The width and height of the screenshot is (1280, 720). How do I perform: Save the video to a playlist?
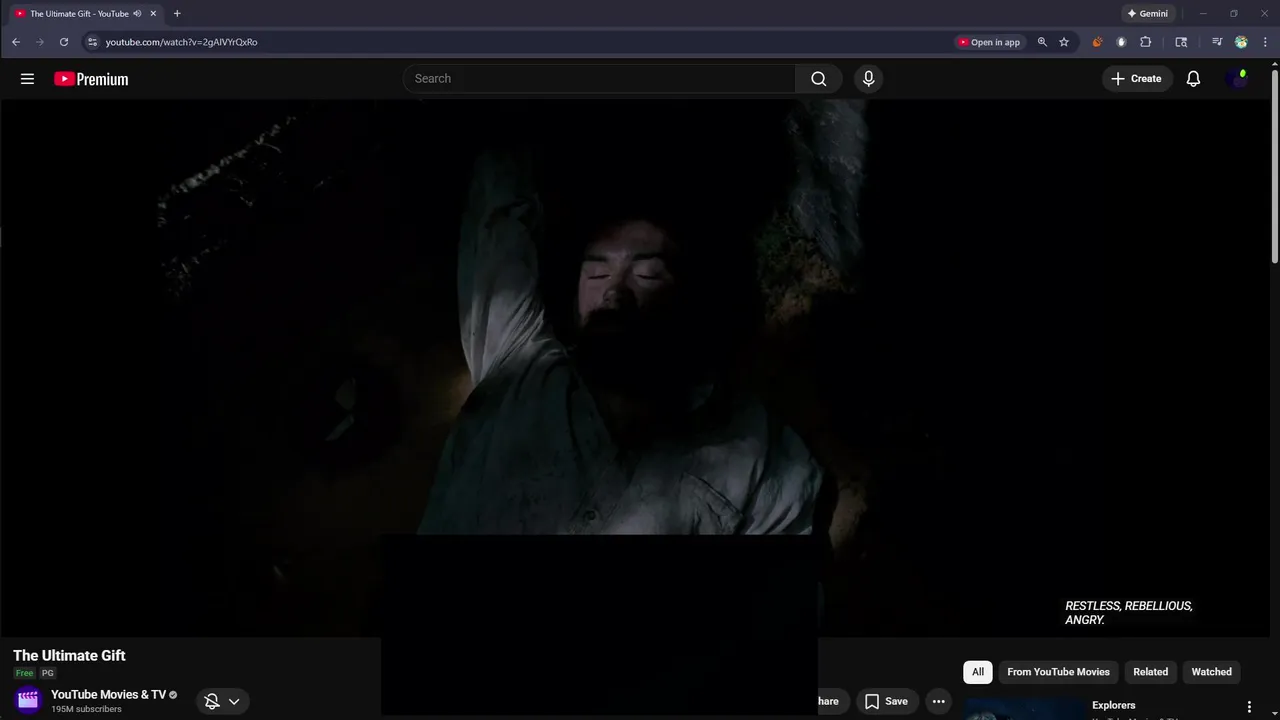coord(886,701)
